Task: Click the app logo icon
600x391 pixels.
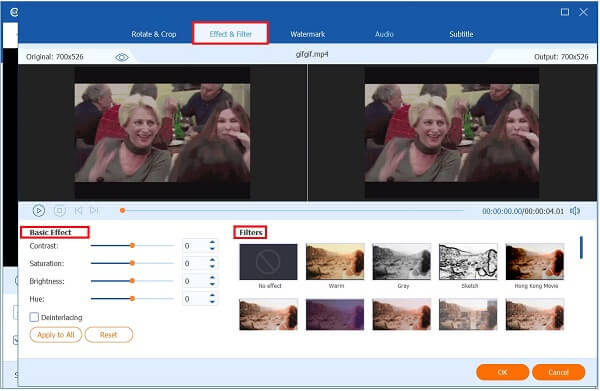Action: coord(14,12)
